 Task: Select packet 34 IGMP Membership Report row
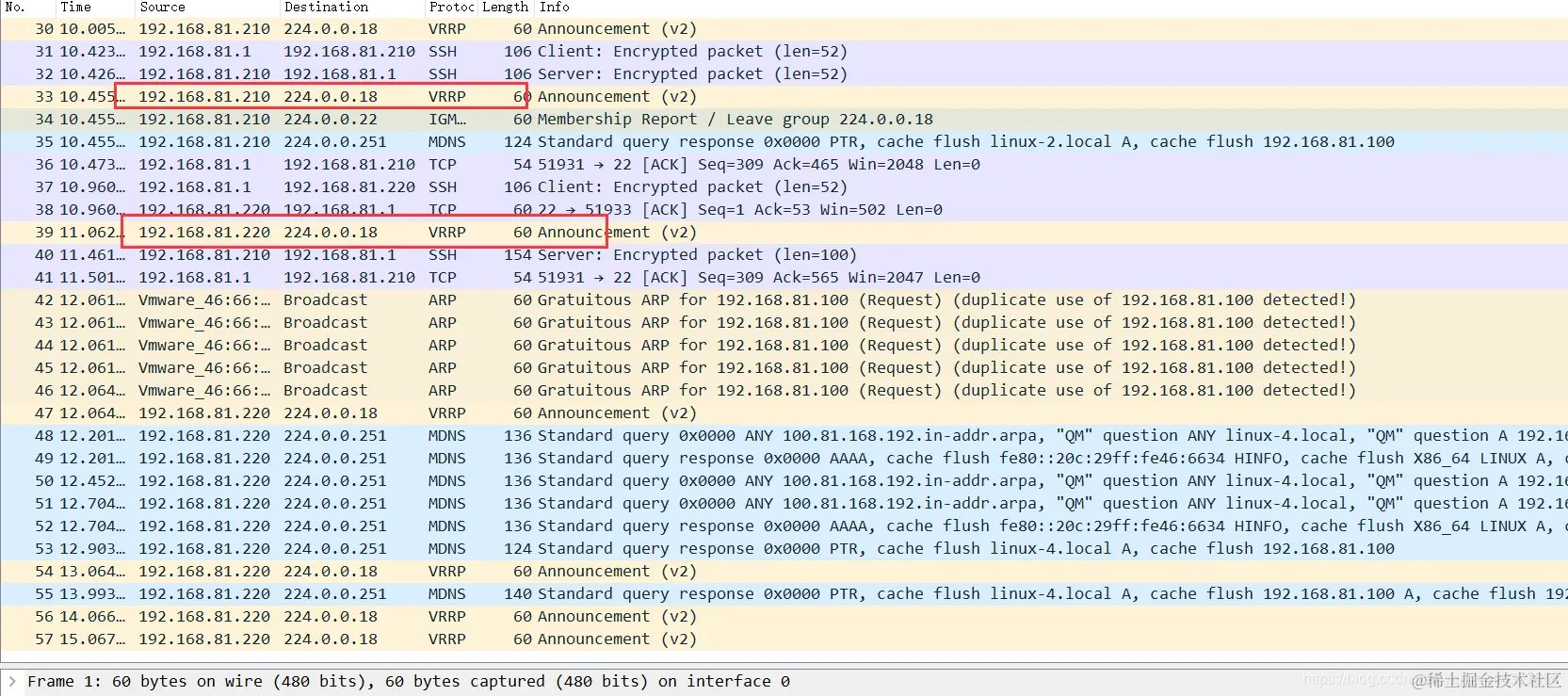pos(784,120)
